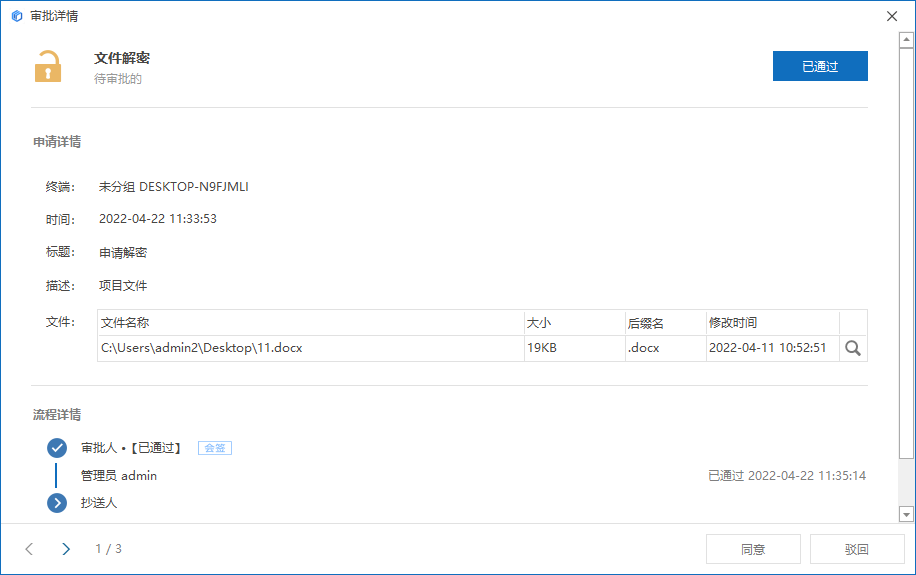
Task: Click the magnifier icon for 11.docx
Action: tap(853, 348)
